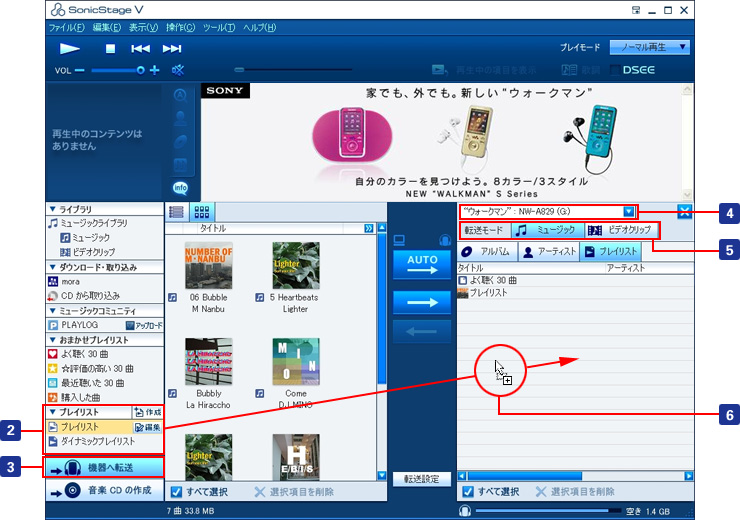
Task: Toggle すべて選択 checkbox in device pane
Action: (x=467, y=492)
